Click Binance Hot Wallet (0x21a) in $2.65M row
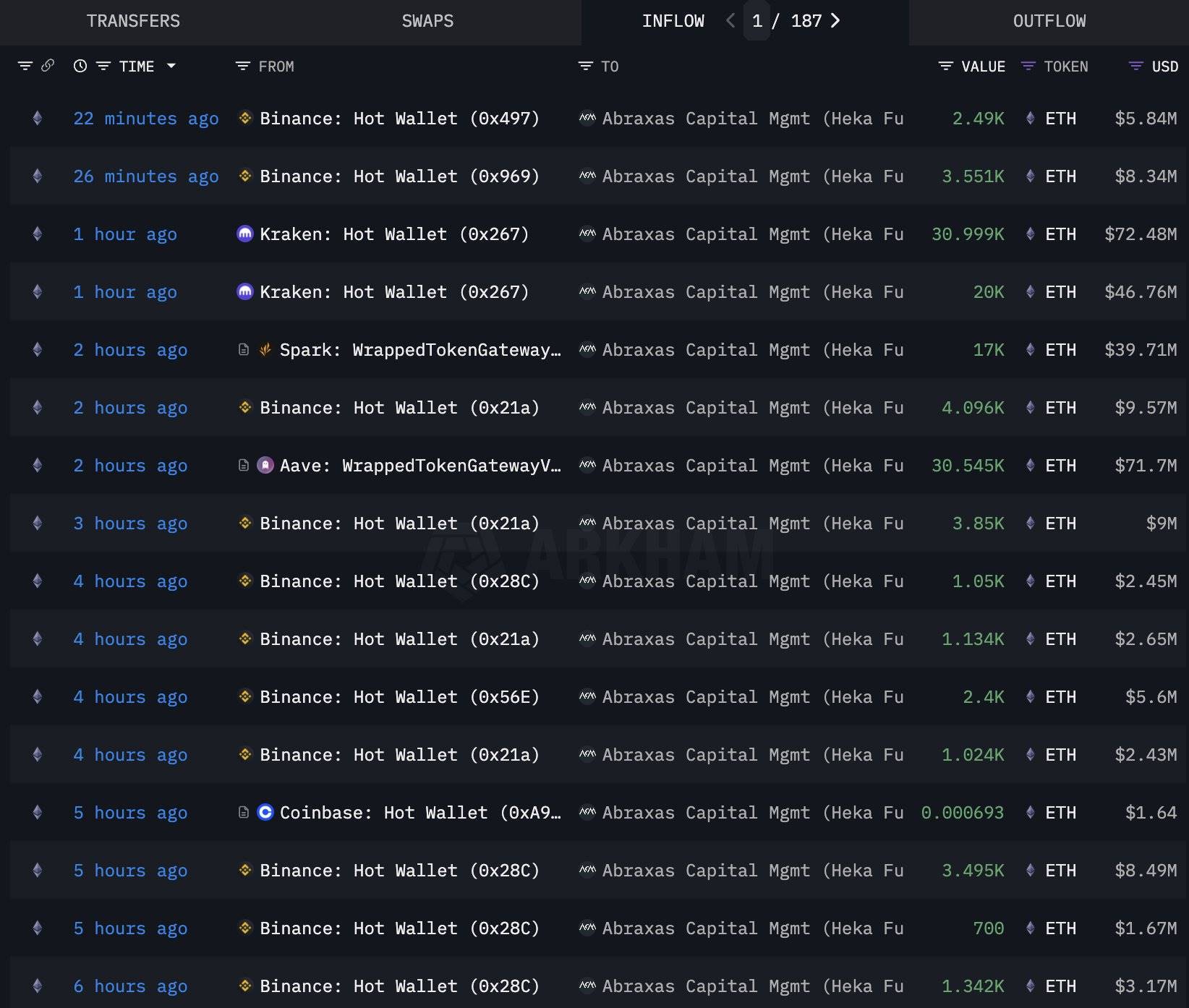 coord(399,639)
